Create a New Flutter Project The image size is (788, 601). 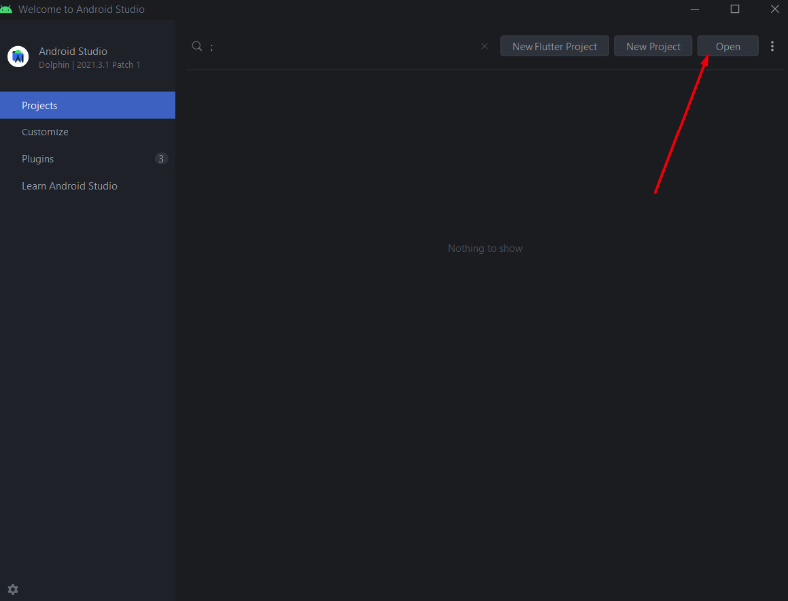tap(554, 46)
